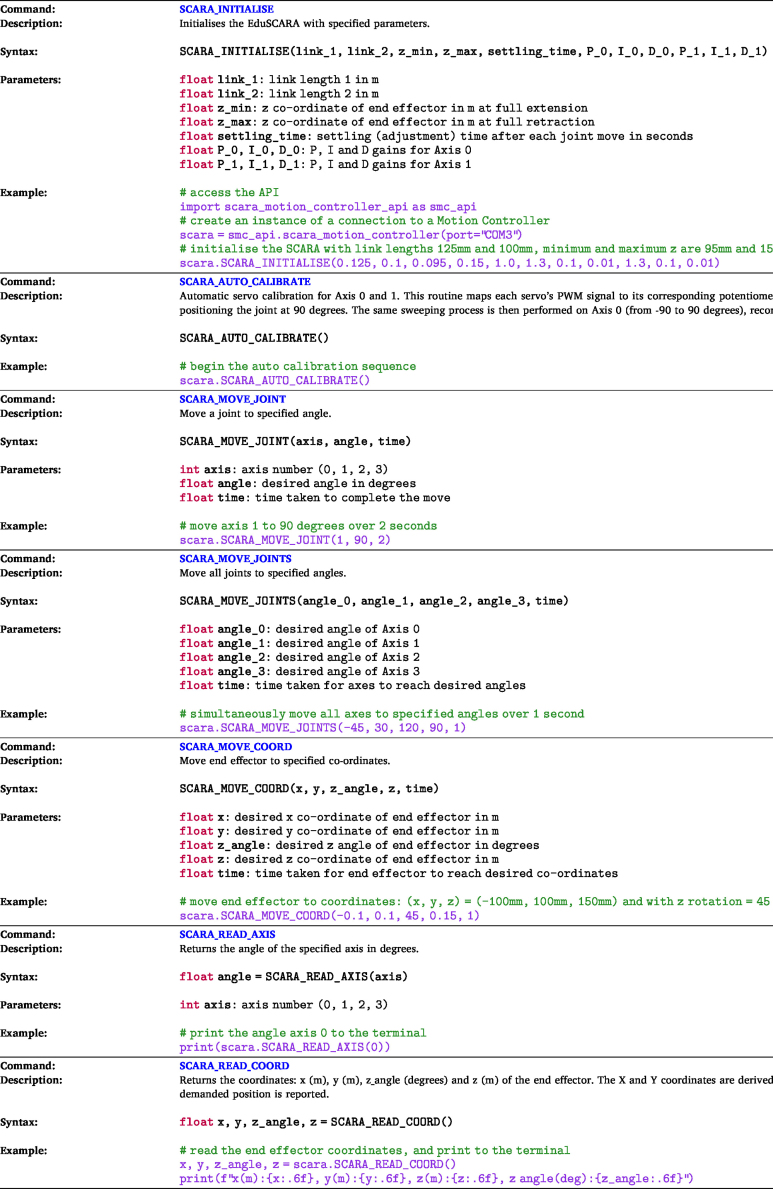Select 'float angle: desired angle in degrees'
Viewport: 773px width, 1189px height.
297,484
